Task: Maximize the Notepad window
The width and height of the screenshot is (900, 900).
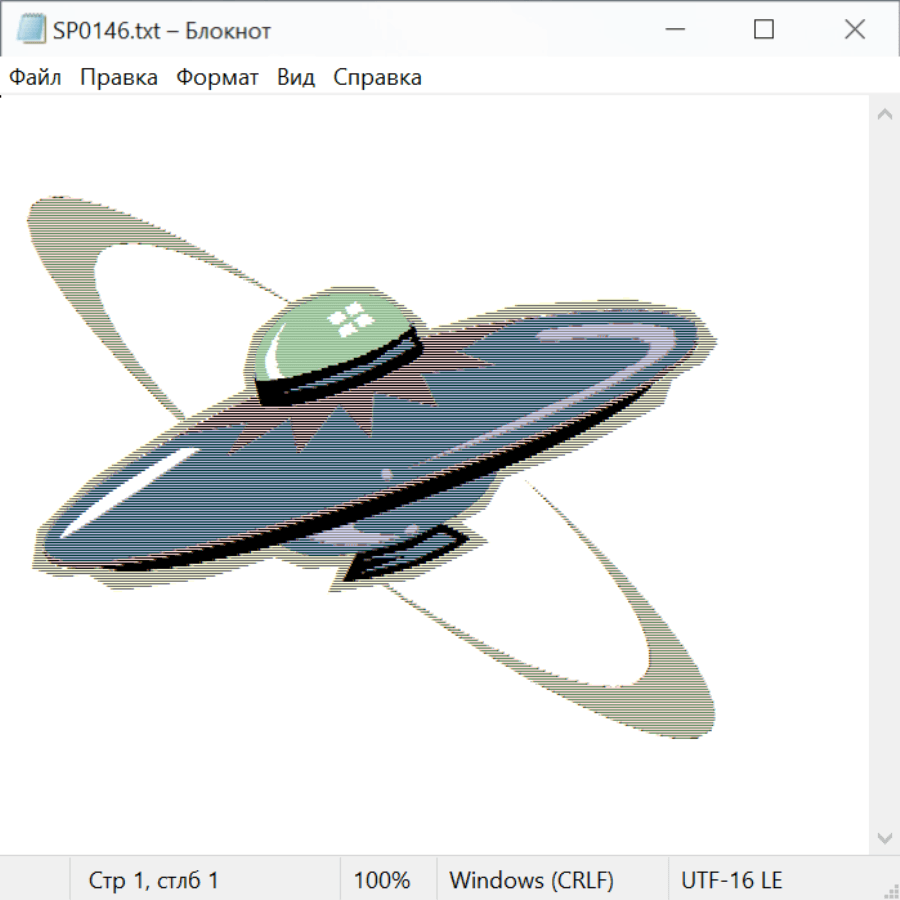Action: point(764,30)
